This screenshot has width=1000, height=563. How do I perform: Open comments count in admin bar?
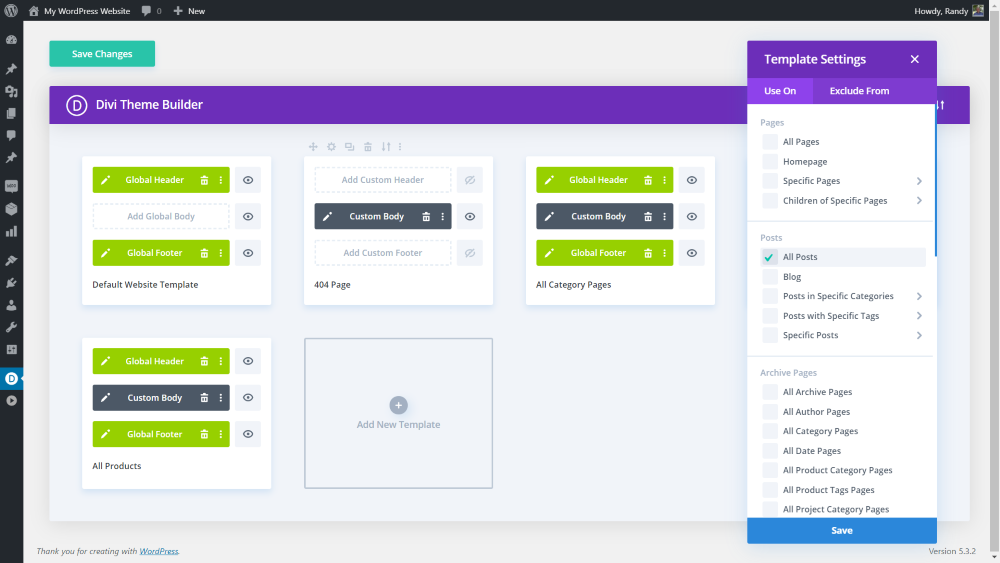(152, 11)
